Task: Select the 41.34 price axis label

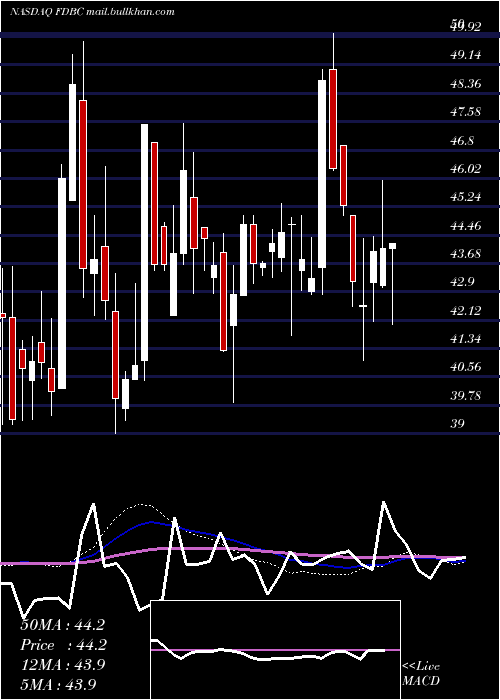Action: (x=466, y=339)
